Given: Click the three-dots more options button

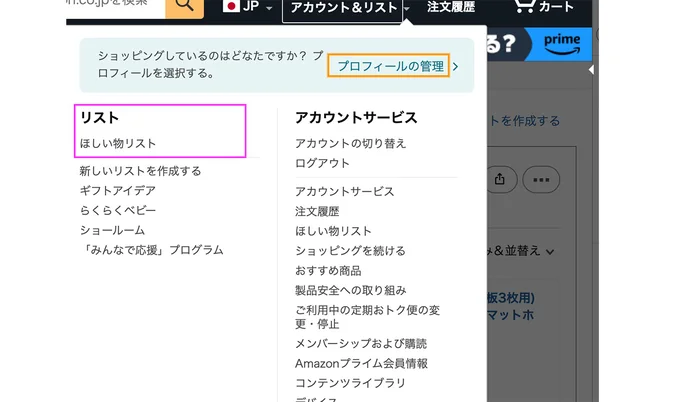Looking at the screenshot, I should pos(541,180).
